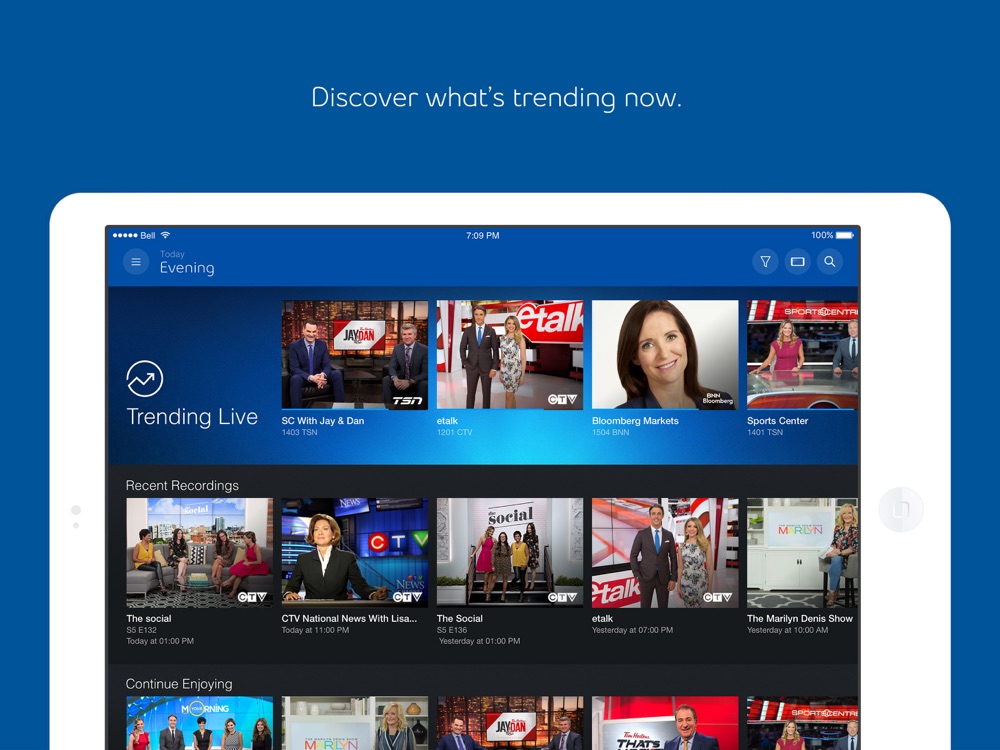Open Today Evening time selector
The image size is (1000, 750).
point(187,262)
